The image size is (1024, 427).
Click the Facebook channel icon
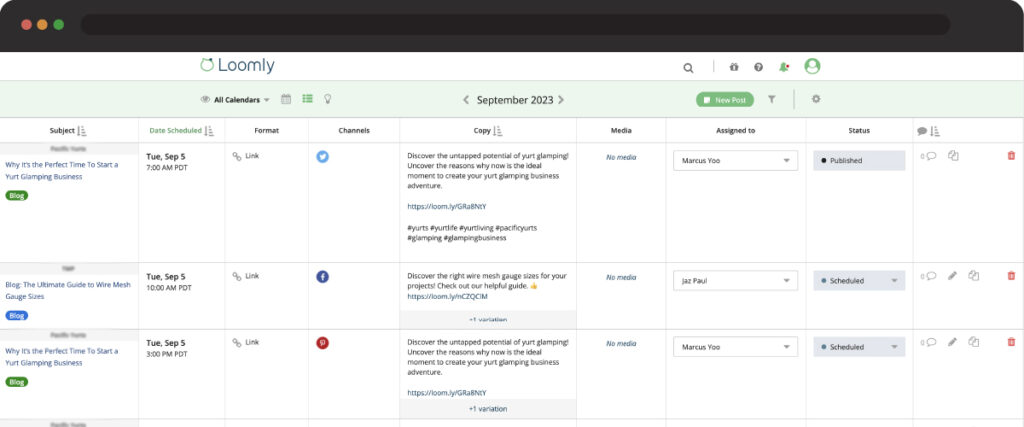[322, 277]
